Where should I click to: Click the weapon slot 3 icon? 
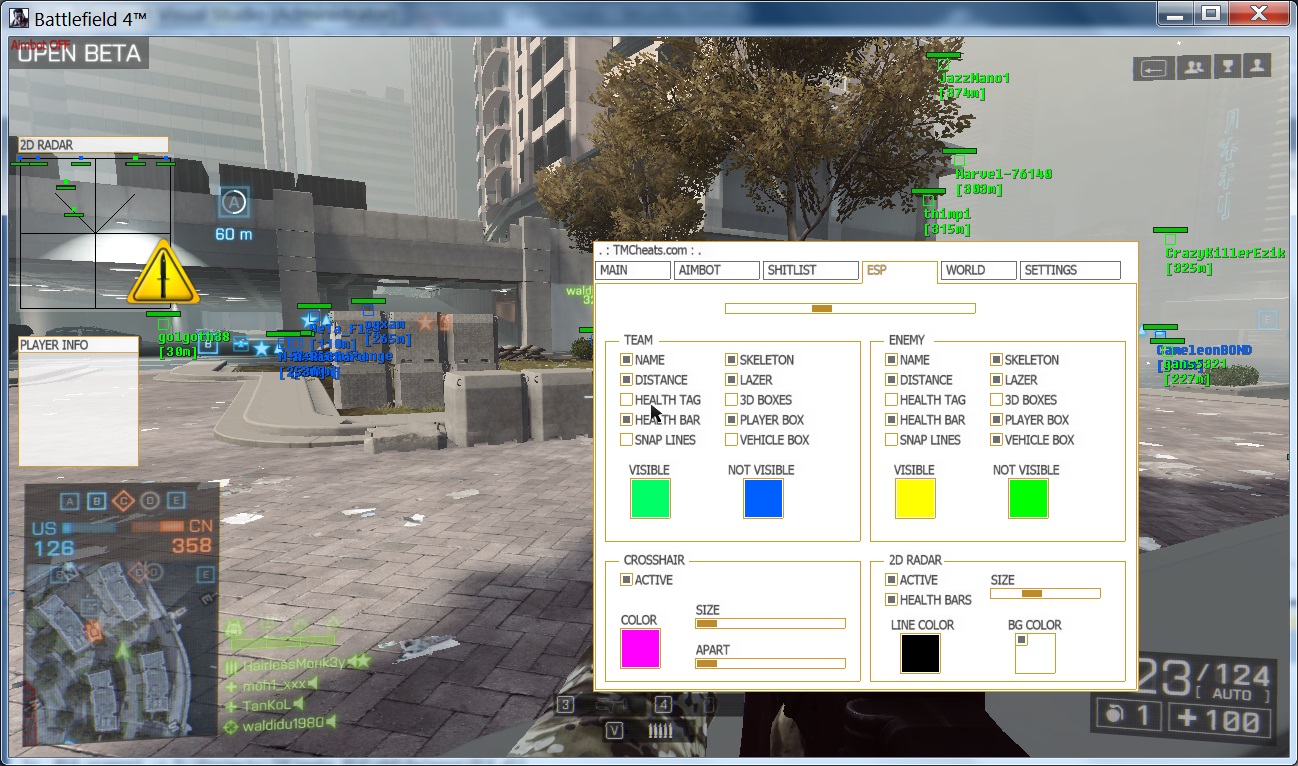(565, 705)
